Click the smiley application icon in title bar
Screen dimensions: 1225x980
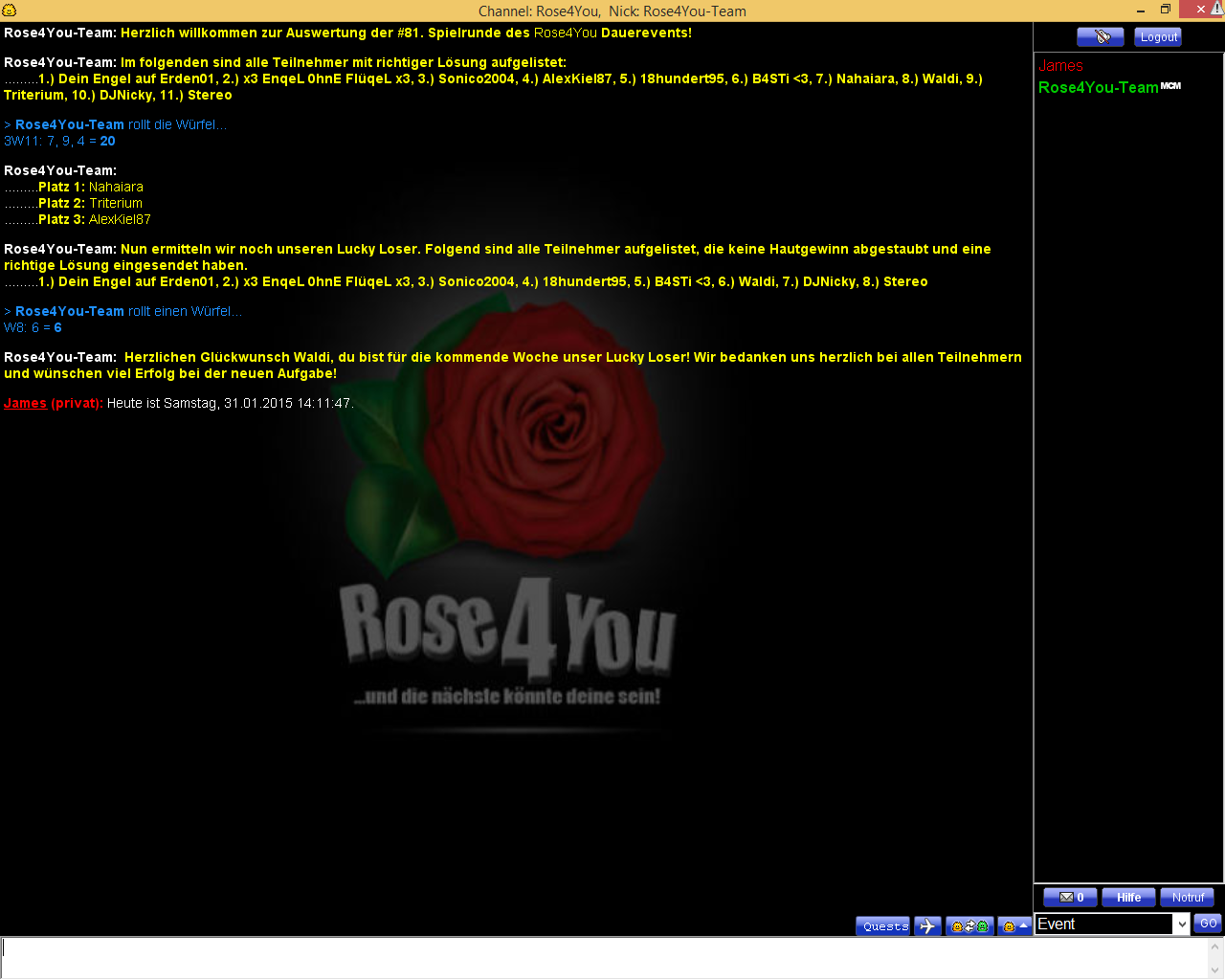point(10,11)
